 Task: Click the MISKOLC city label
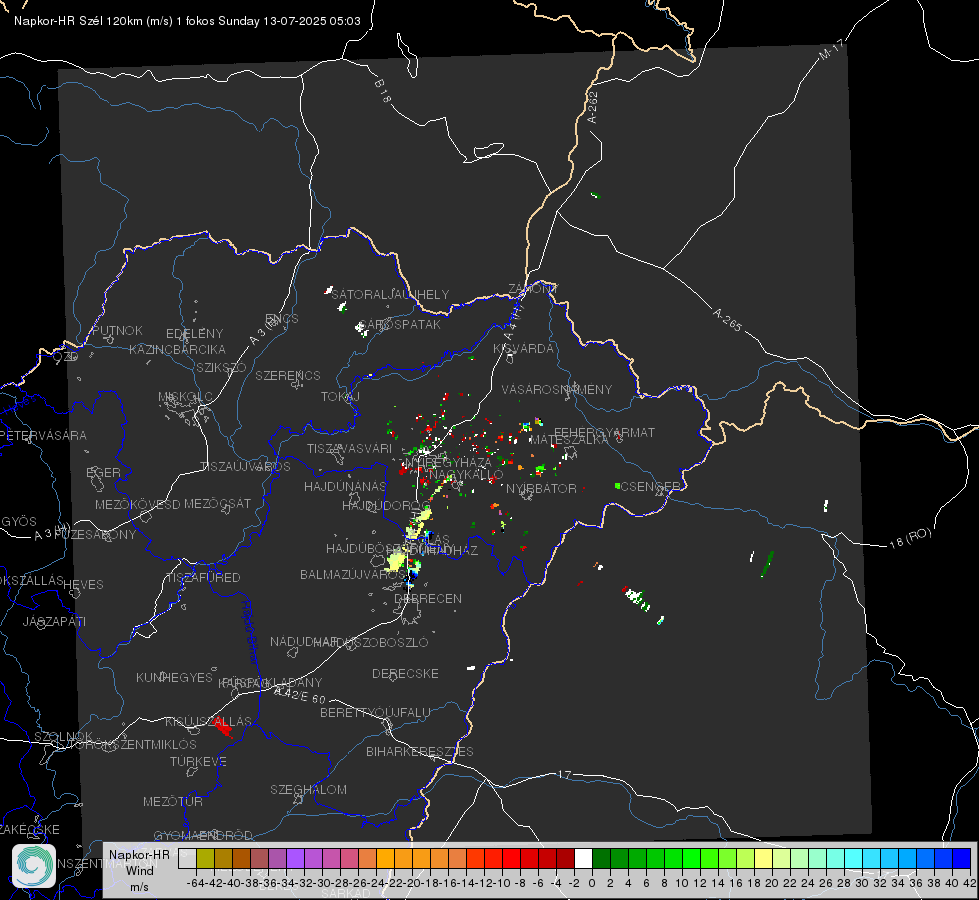(185, 397)
